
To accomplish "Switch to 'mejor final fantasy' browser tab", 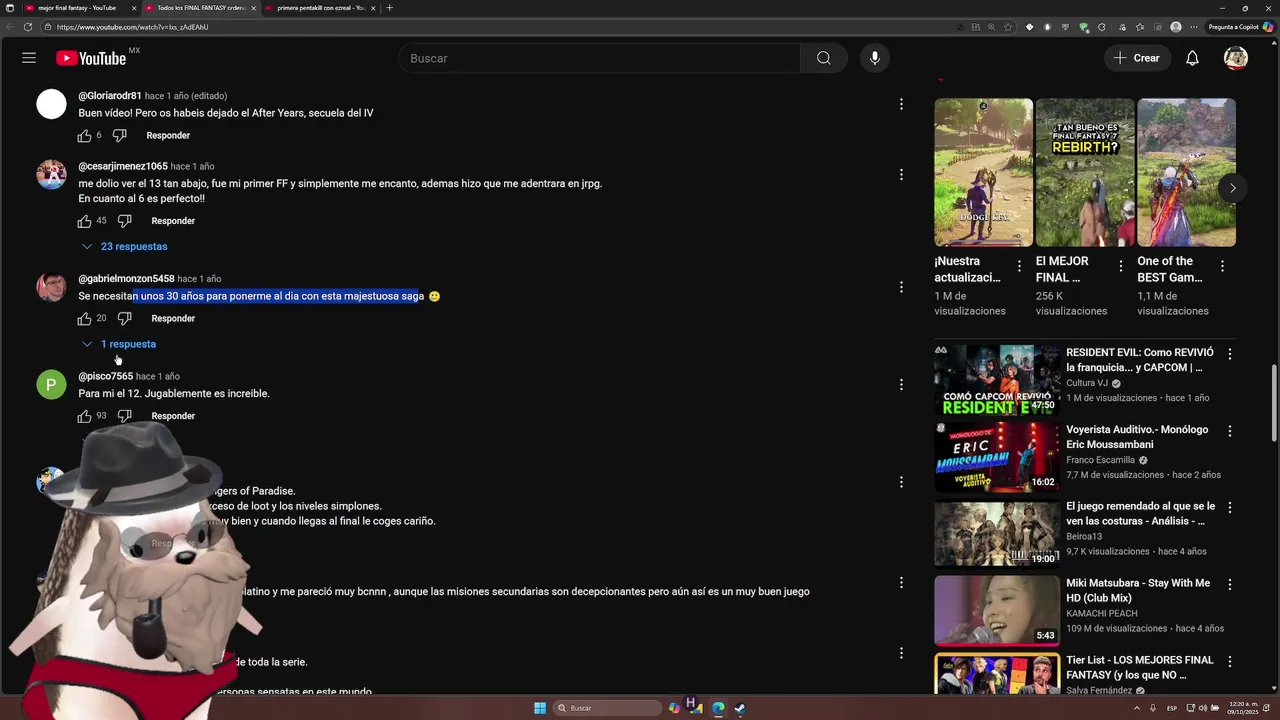I will click(76, 8).
